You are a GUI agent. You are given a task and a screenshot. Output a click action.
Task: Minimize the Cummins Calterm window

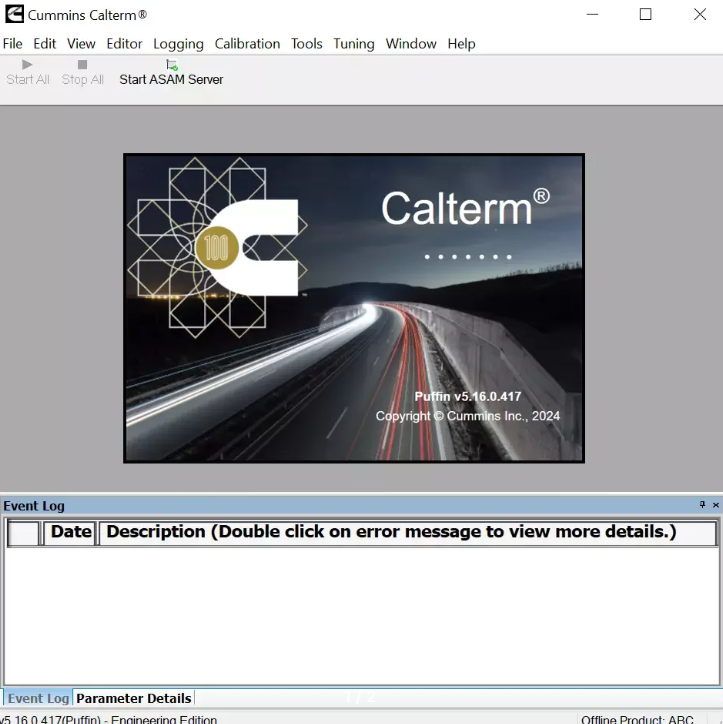pyautogui.click(x=592, y=14)
